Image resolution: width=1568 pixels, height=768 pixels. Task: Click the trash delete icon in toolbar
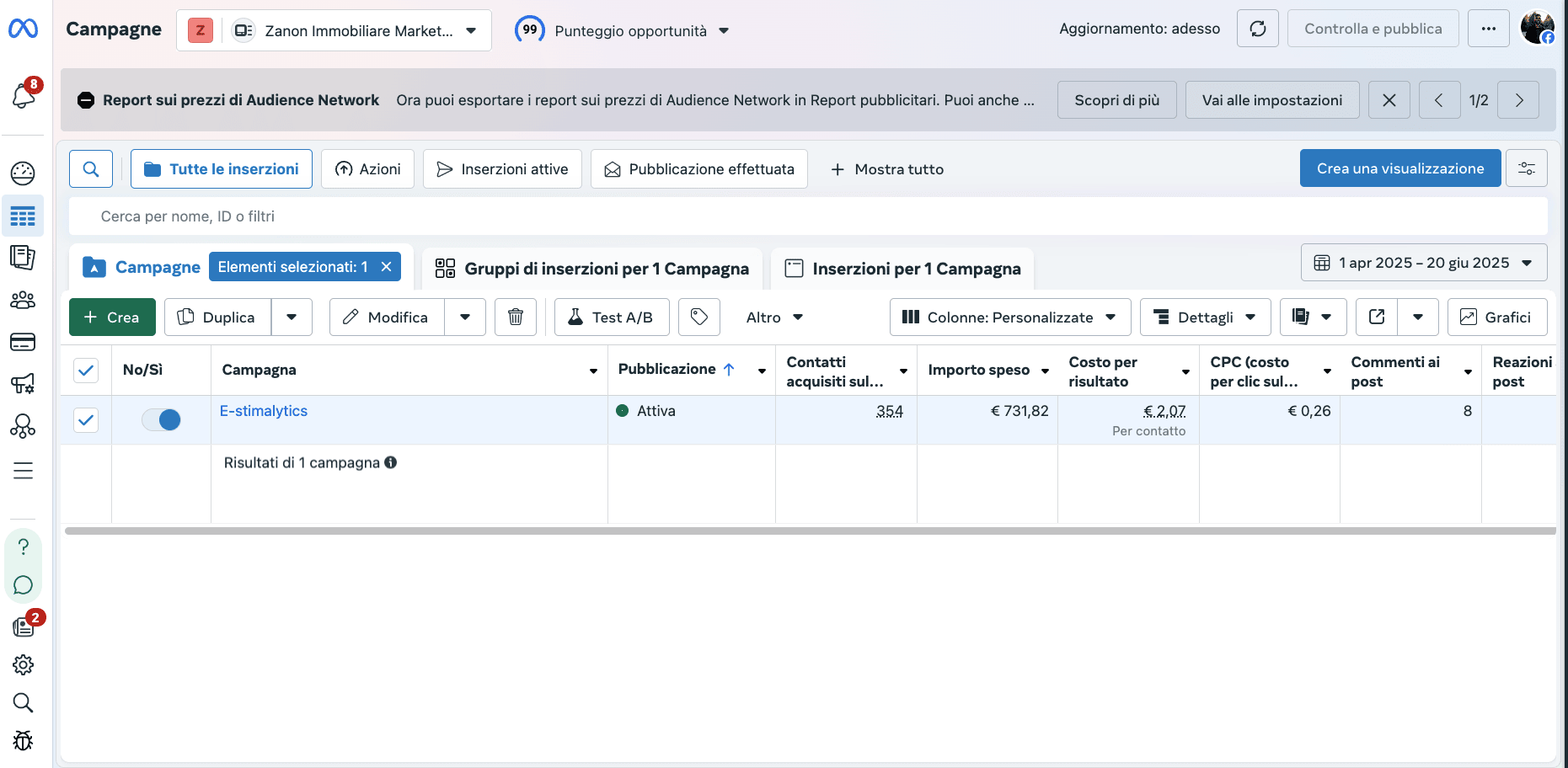(515, 317)
